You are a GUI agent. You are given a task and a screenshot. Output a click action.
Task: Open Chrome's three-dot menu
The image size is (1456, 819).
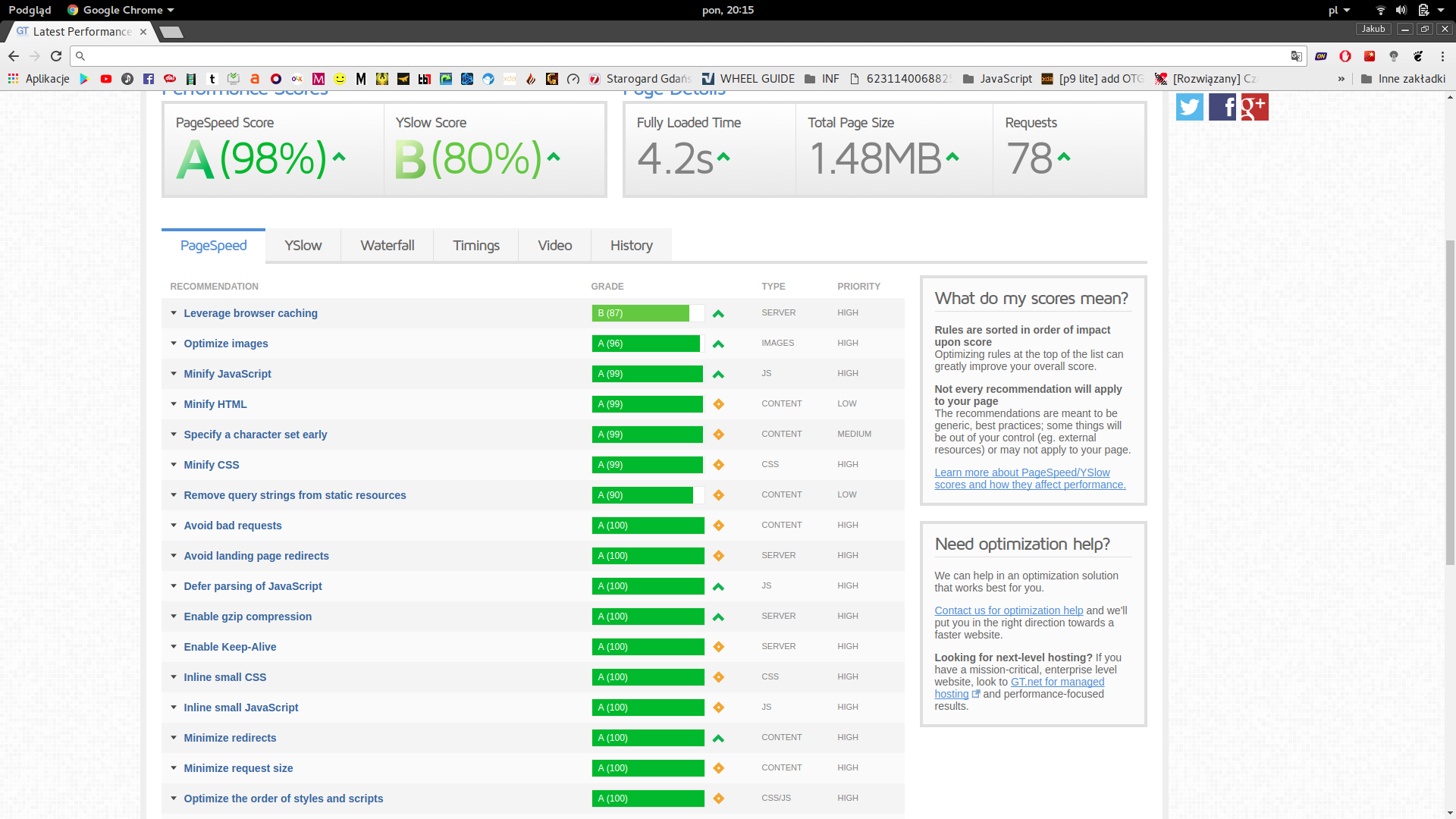(x=1442, y=56)
